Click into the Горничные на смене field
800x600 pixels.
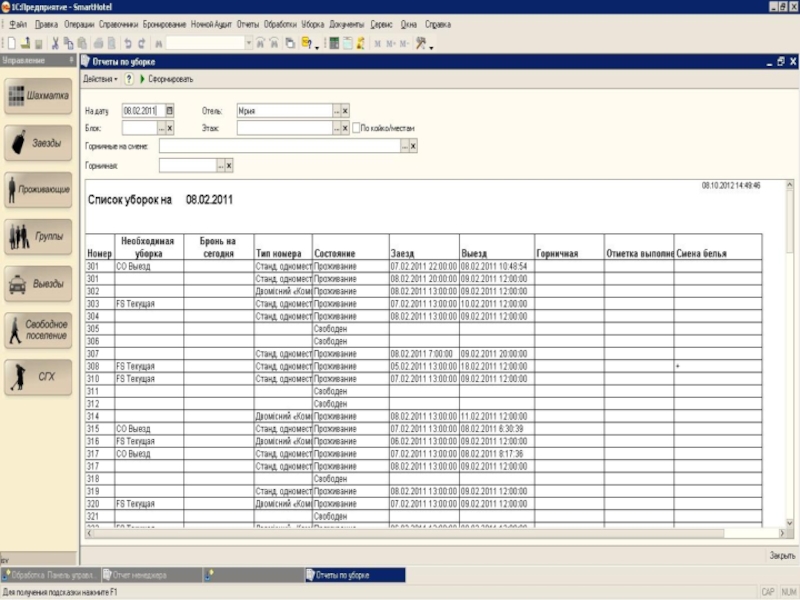click(x=278, y=146)
